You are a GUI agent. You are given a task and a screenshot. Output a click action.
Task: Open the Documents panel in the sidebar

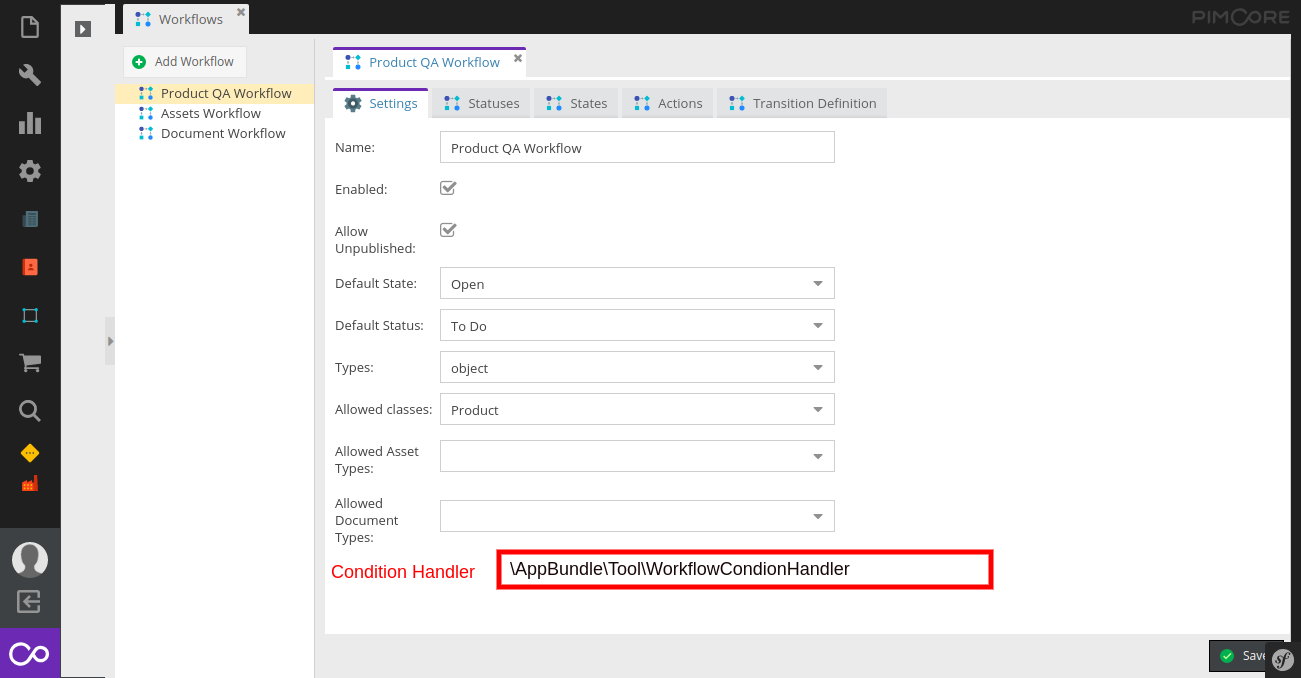29,27
